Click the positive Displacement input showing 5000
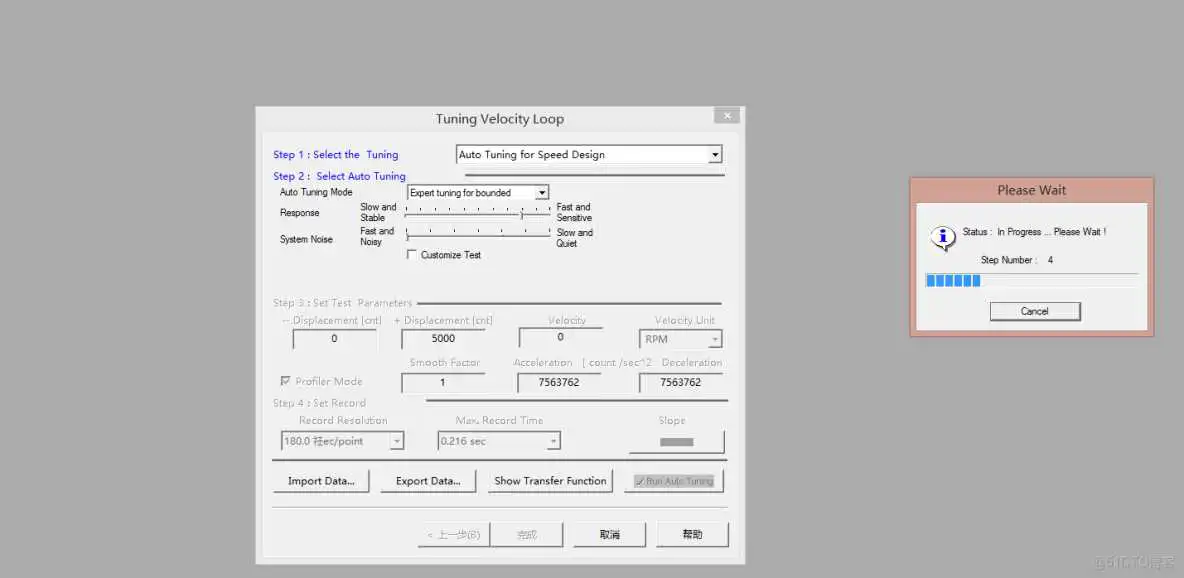Image resolution: width=1184 pixels, height=578 pixels. pyautogui.click(x=442, y=338)
